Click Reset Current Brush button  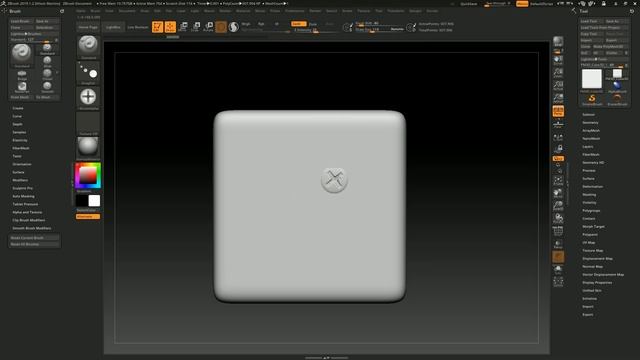34,238
